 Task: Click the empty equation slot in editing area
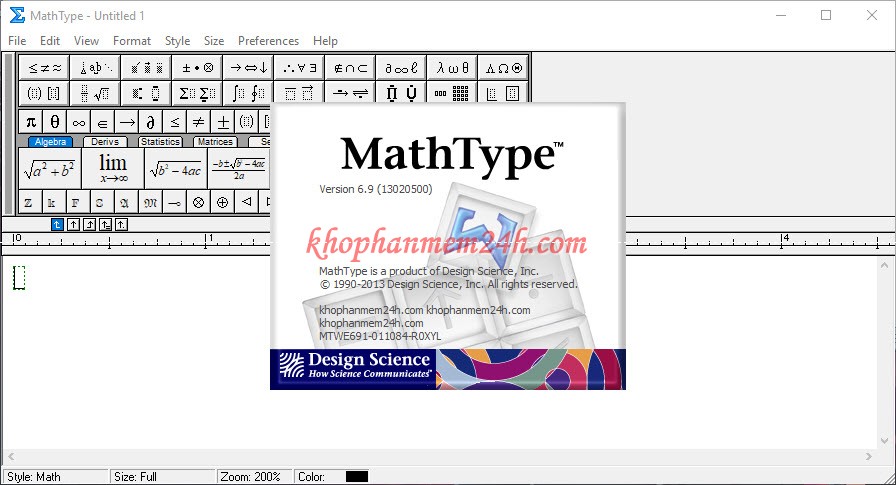[18, 277]
